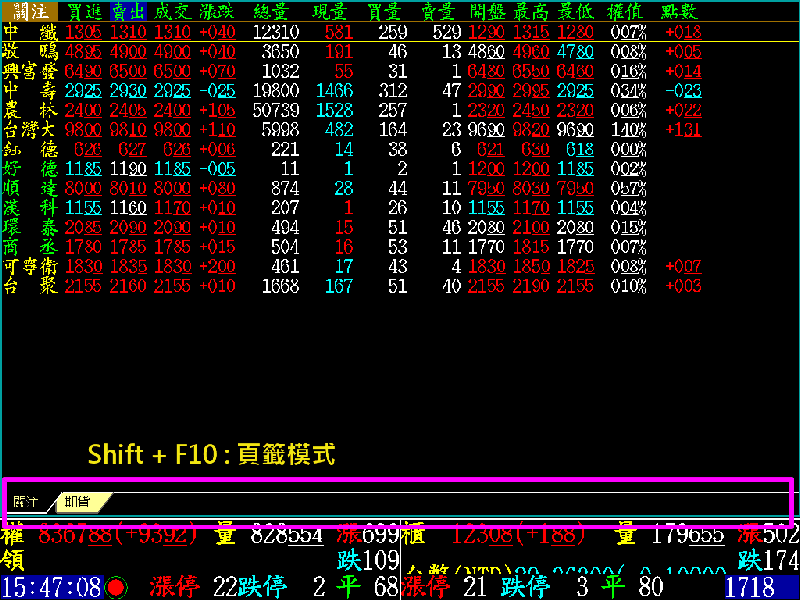Click the highlighted 賣出 column header
The height and width of the screenshot is (600, 800).
click(127, 12)
